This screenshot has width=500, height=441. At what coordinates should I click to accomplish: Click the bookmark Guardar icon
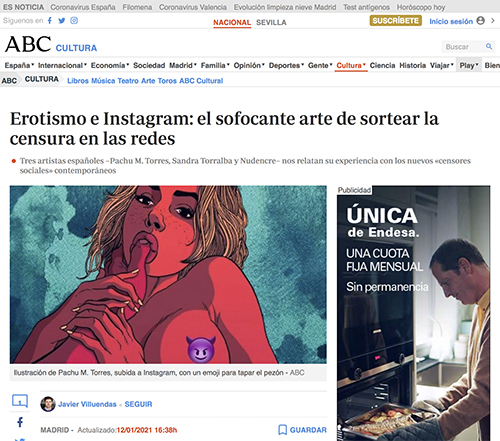282,430
